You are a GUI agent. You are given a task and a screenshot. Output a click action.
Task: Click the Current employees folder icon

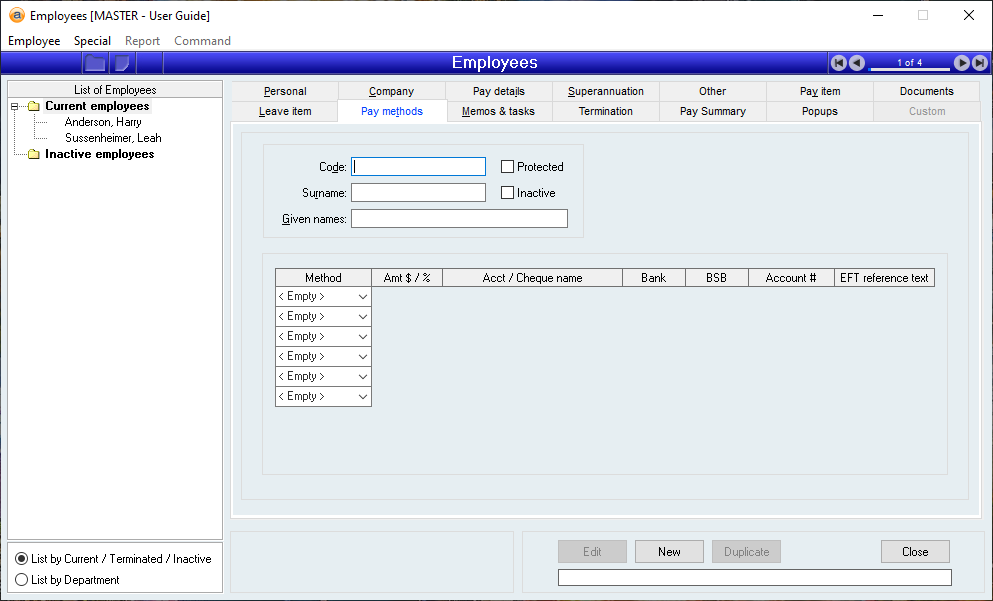[x=33, y=107]
